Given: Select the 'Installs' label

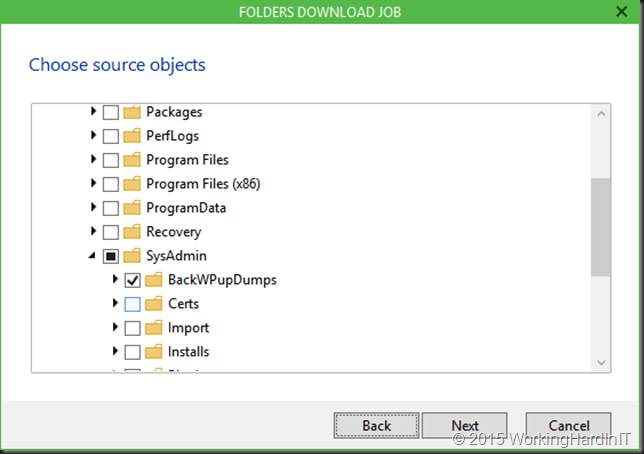Looking at the screenshot, I should pos(189,352).
